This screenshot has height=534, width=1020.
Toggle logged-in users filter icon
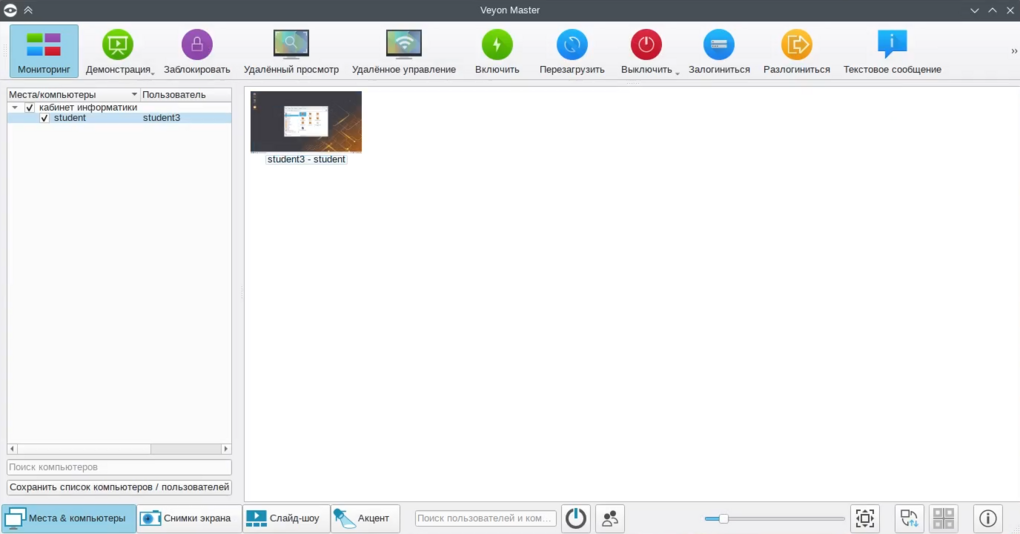click(x=610, y=518)
